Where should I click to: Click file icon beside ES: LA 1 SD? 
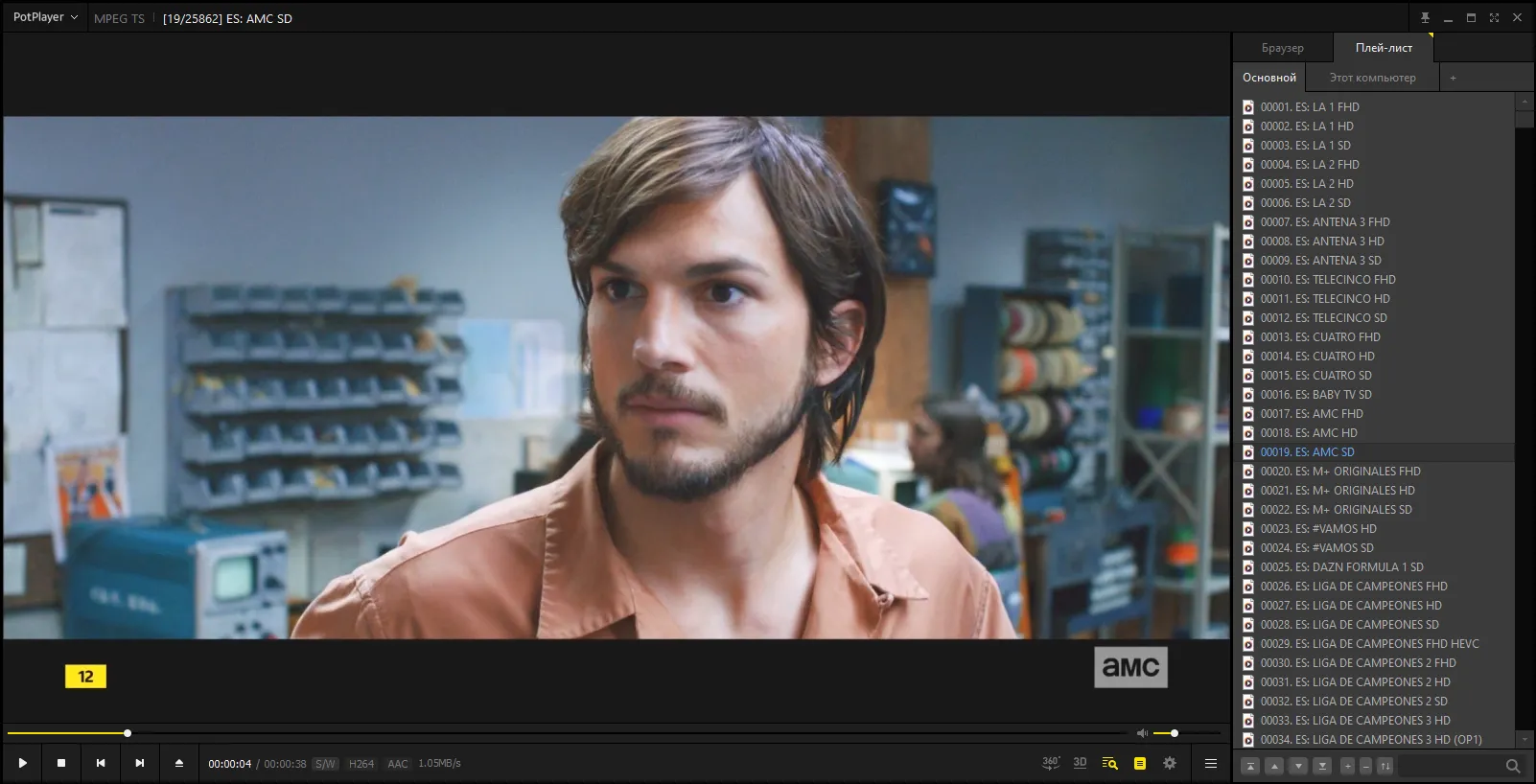pos(1248,146)
